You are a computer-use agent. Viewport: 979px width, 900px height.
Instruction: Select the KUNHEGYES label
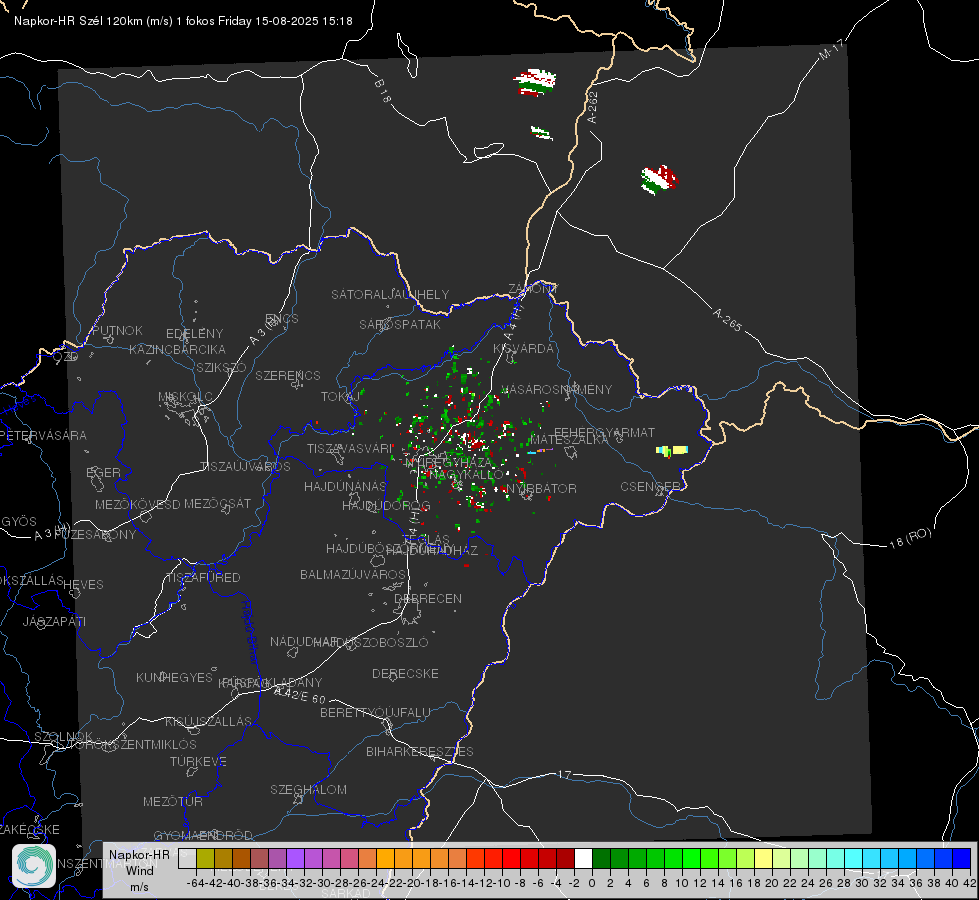[x=175, y=677]
